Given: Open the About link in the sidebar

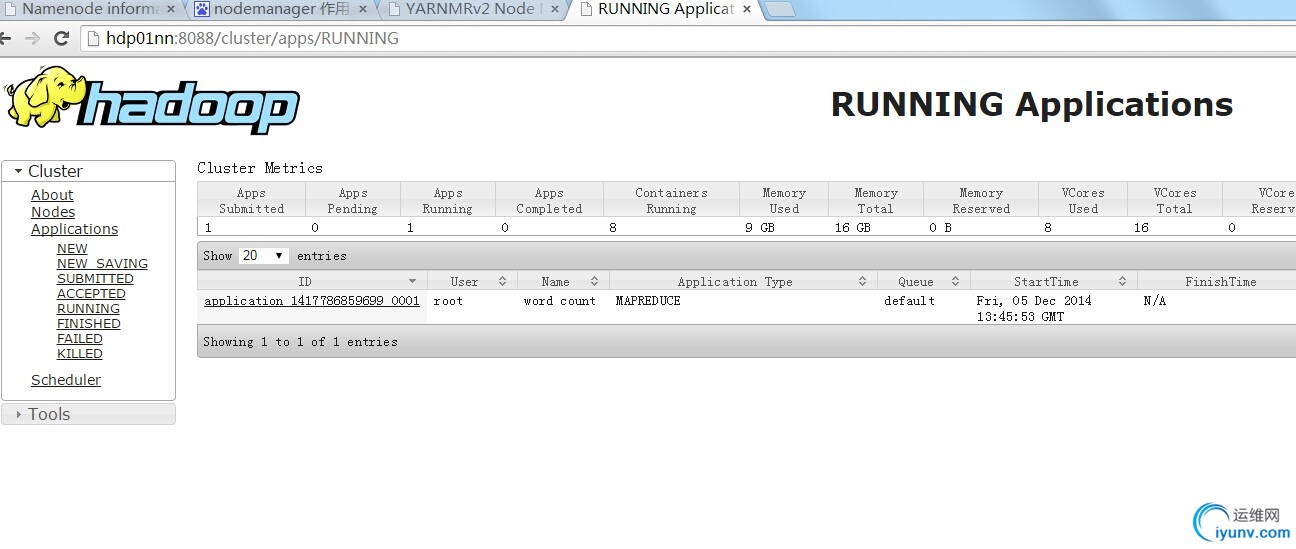Looking at the screenshot, I should [52, 195].
